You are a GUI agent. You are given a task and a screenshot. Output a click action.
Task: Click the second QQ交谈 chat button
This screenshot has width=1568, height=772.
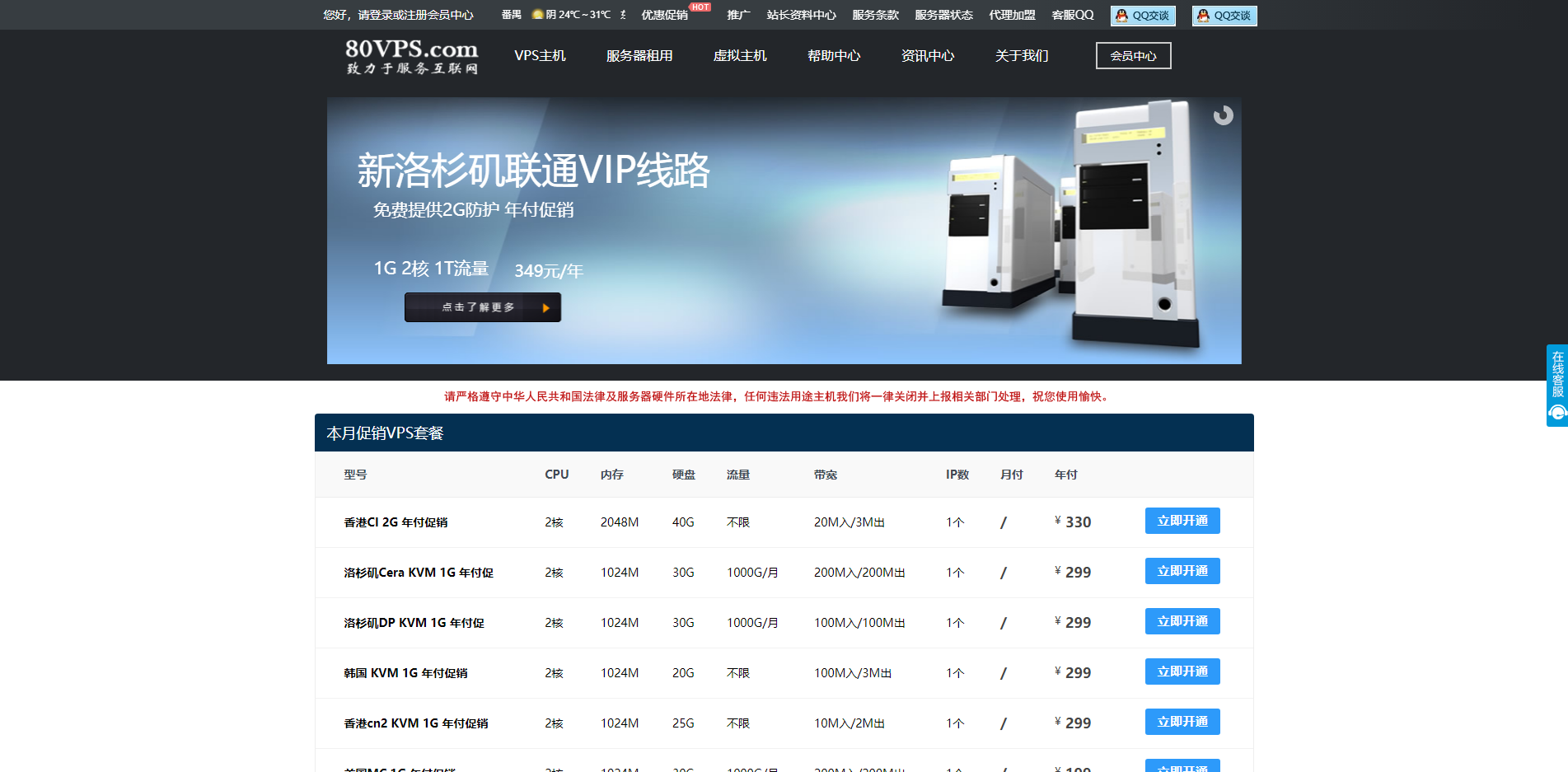[x=1224, y=16]
